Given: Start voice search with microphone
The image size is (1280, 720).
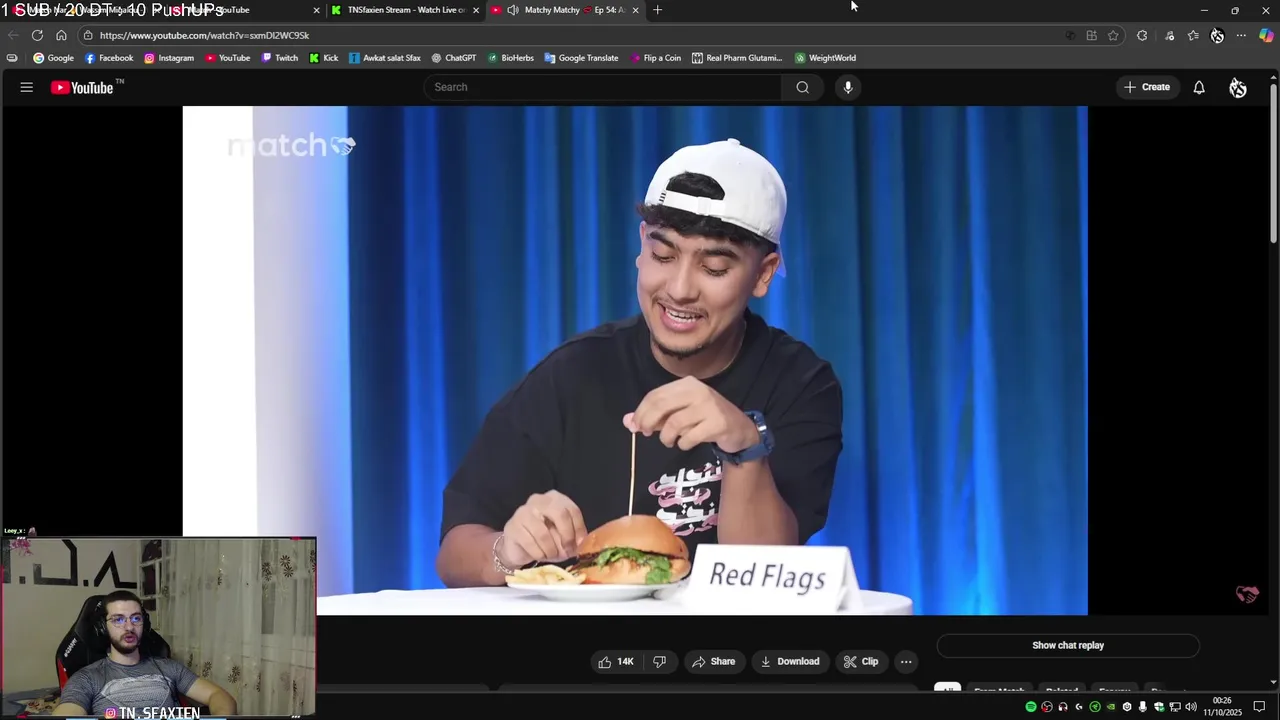Looking at the screenshot, I should [x=848, y=87].
